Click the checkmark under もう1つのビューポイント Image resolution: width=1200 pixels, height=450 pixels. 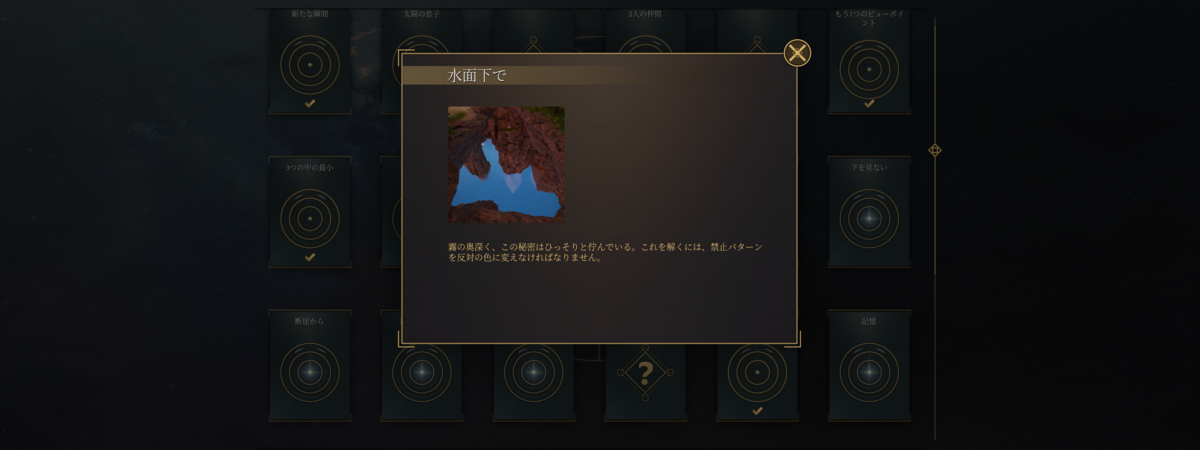coord(869,103)
